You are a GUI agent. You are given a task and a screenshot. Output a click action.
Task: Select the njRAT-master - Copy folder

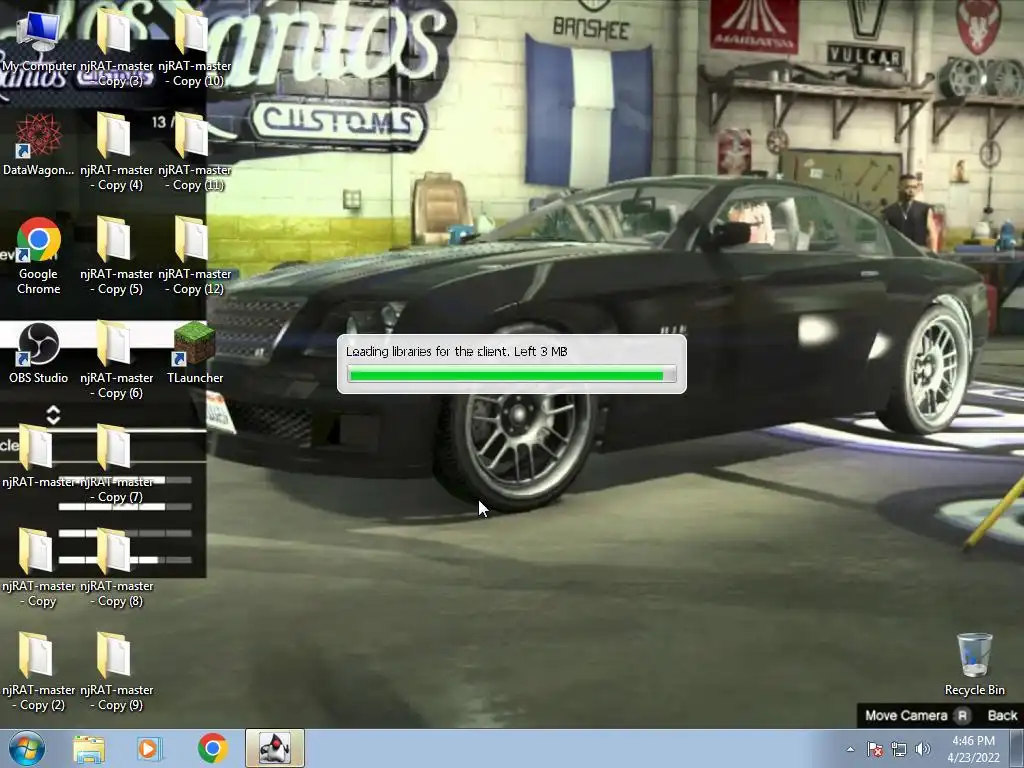pos(39,568)
